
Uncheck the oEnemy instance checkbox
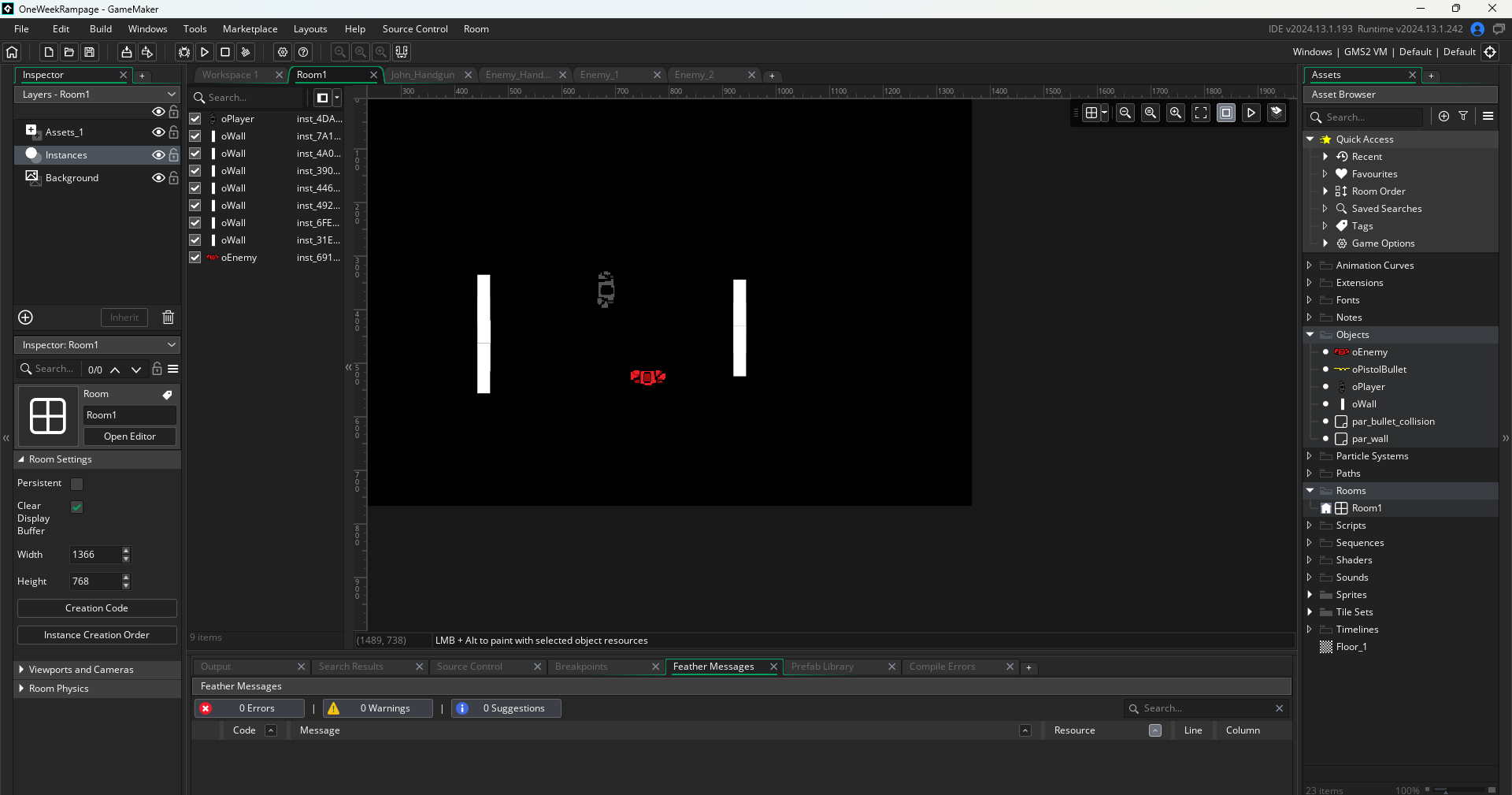[195, 258]
